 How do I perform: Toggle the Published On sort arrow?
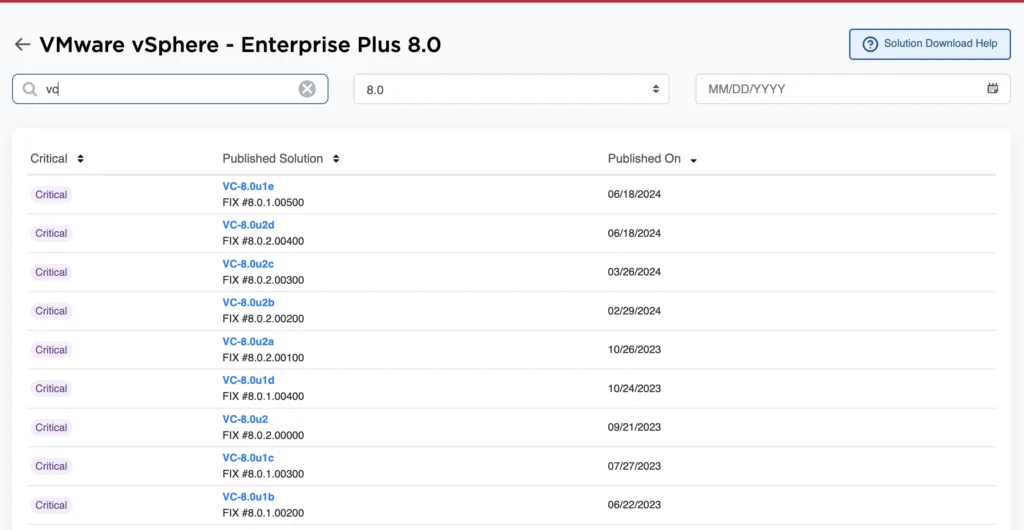694,160
